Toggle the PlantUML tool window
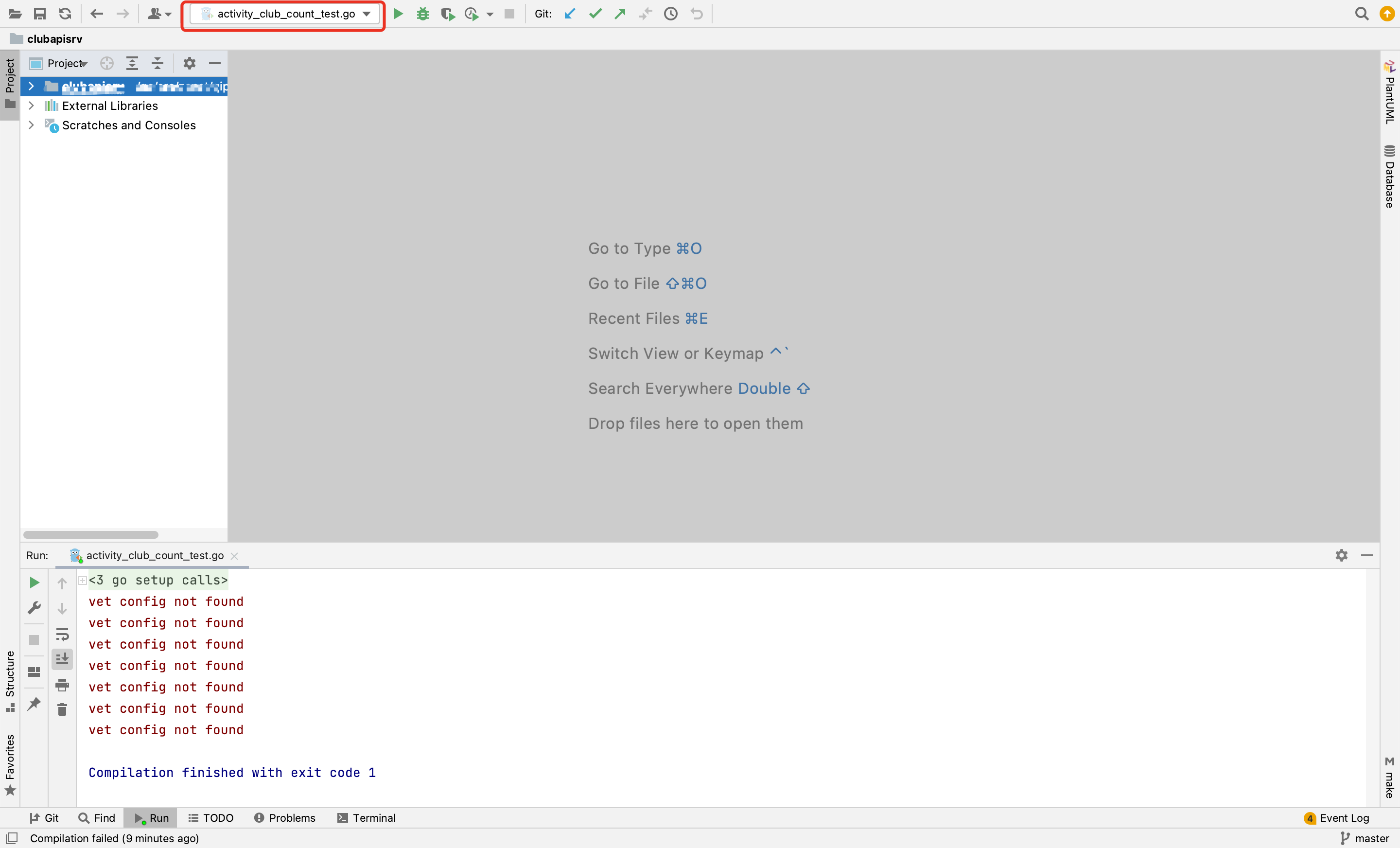This screenshot has height=848, width=1400. pyautogui.click(x=1389, y=92)
